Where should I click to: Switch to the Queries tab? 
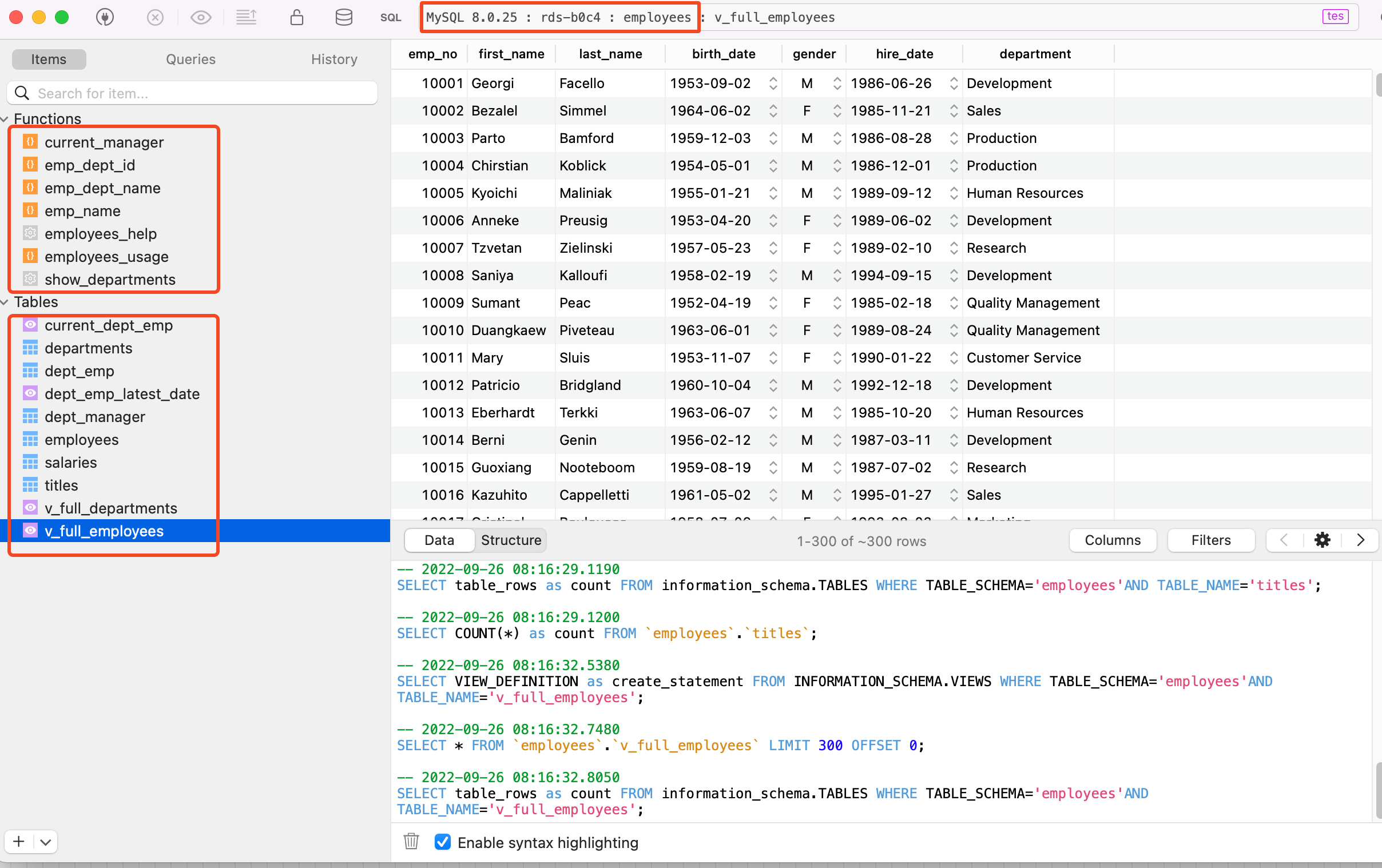pyautogui.click(x=190, y=59)
